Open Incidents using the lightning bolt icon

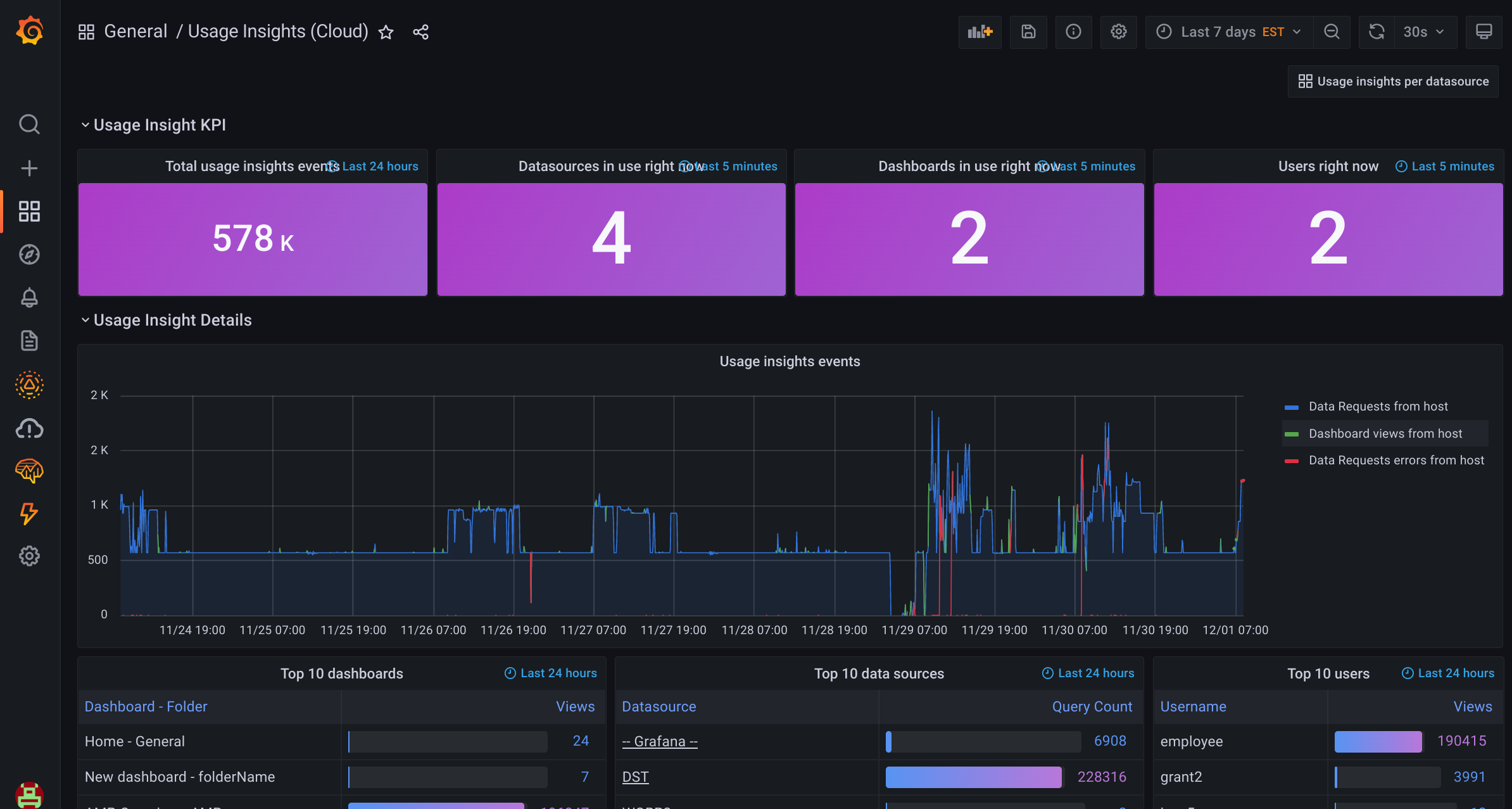[x=29, y=514]
